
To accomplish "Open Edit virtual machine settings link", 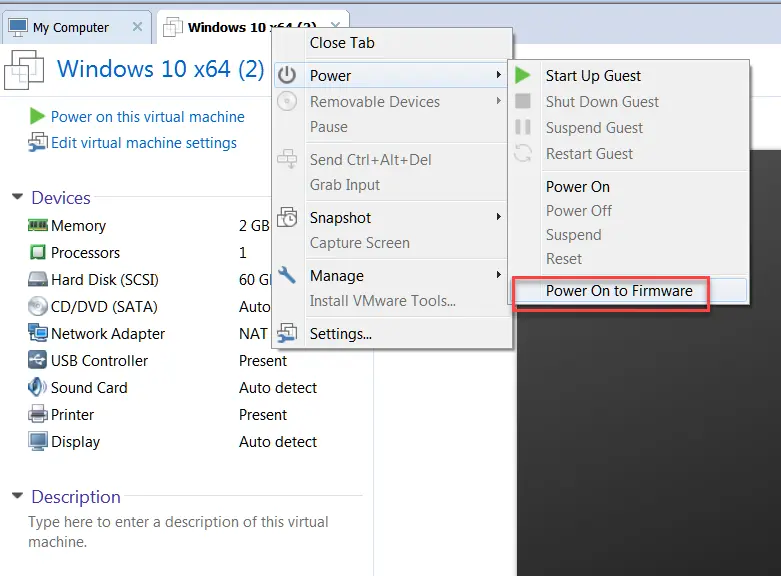I will 144,143.
